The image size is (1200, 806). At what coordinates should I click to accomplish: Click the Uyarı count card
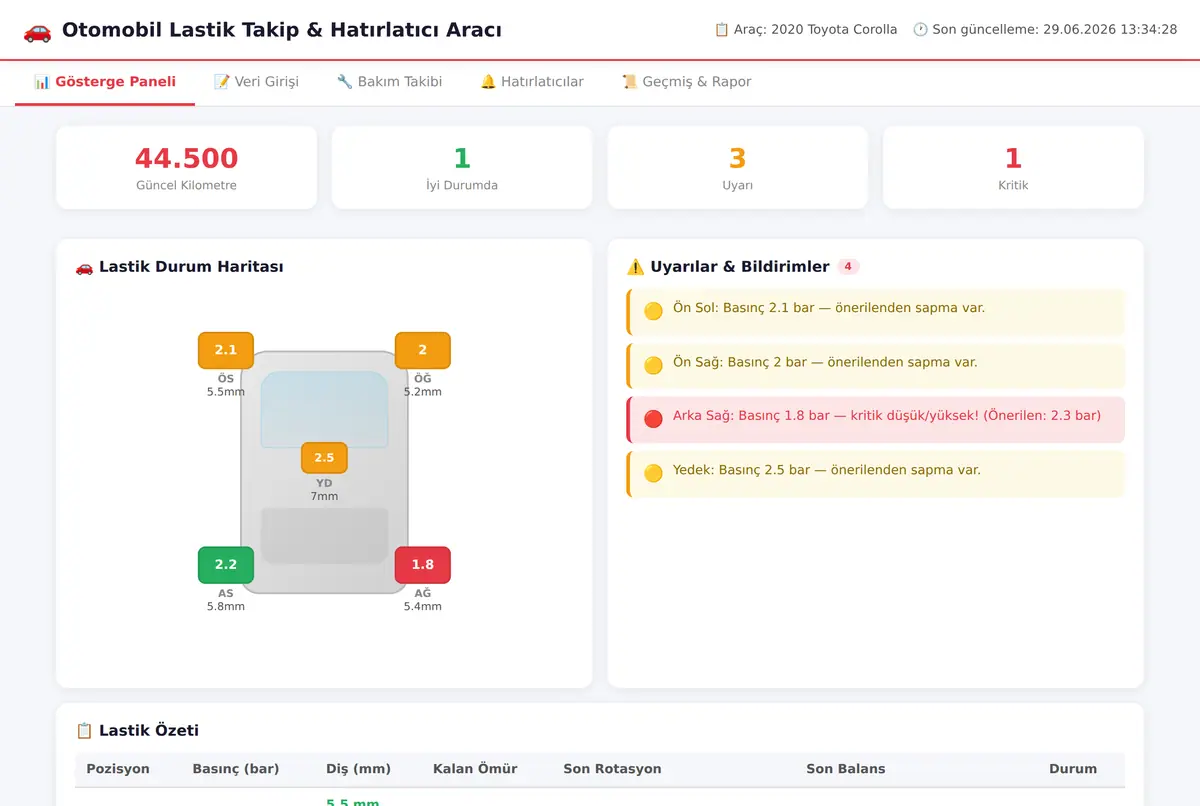point(738,168)
